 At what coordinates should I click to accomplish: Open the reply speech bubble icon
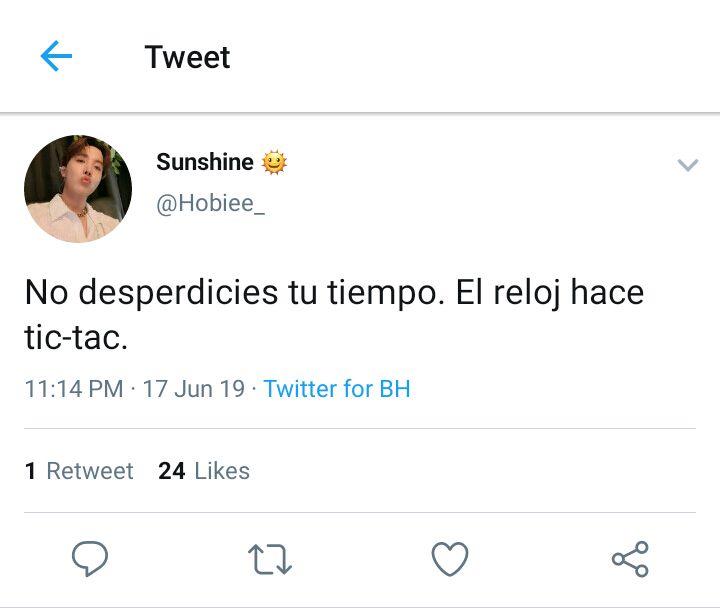tap(90, 559)
